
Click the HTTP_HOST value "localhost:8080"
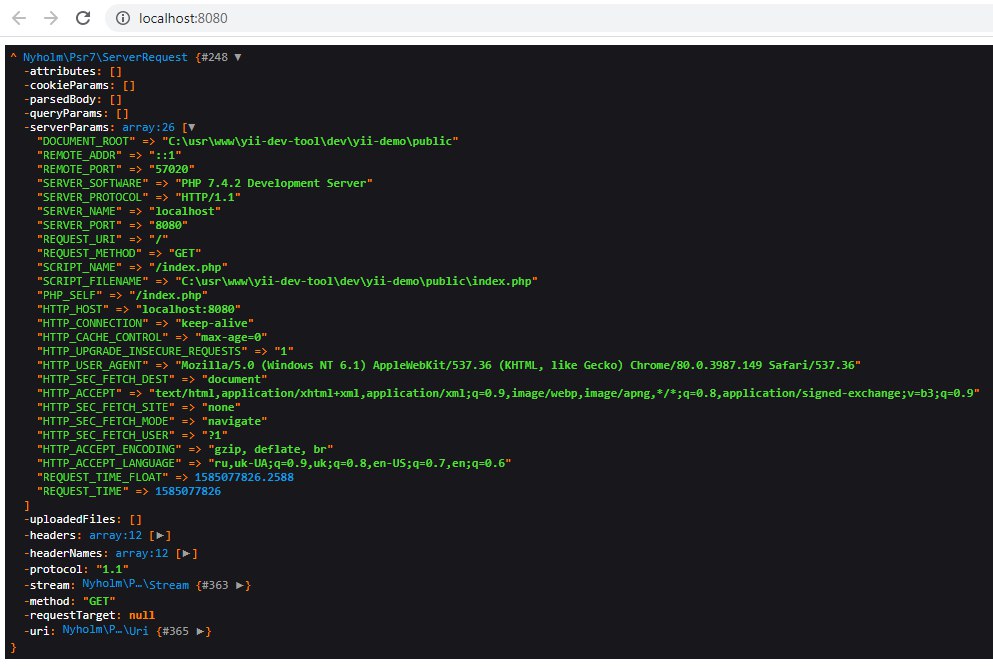click(x=188, y=309)
